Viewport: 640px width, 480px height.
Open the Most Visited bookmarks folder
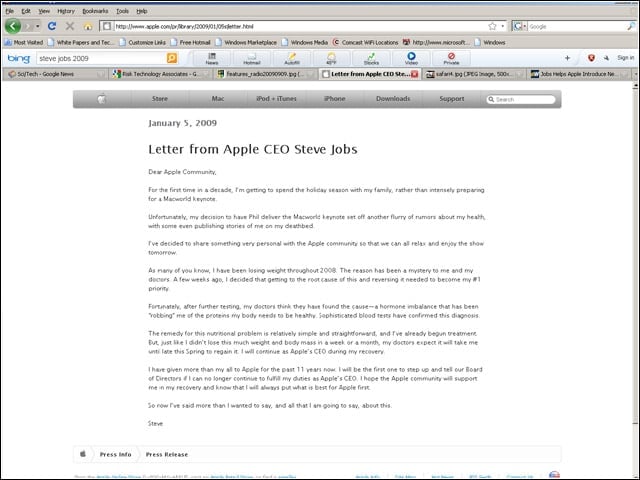(x=24, y=42)
